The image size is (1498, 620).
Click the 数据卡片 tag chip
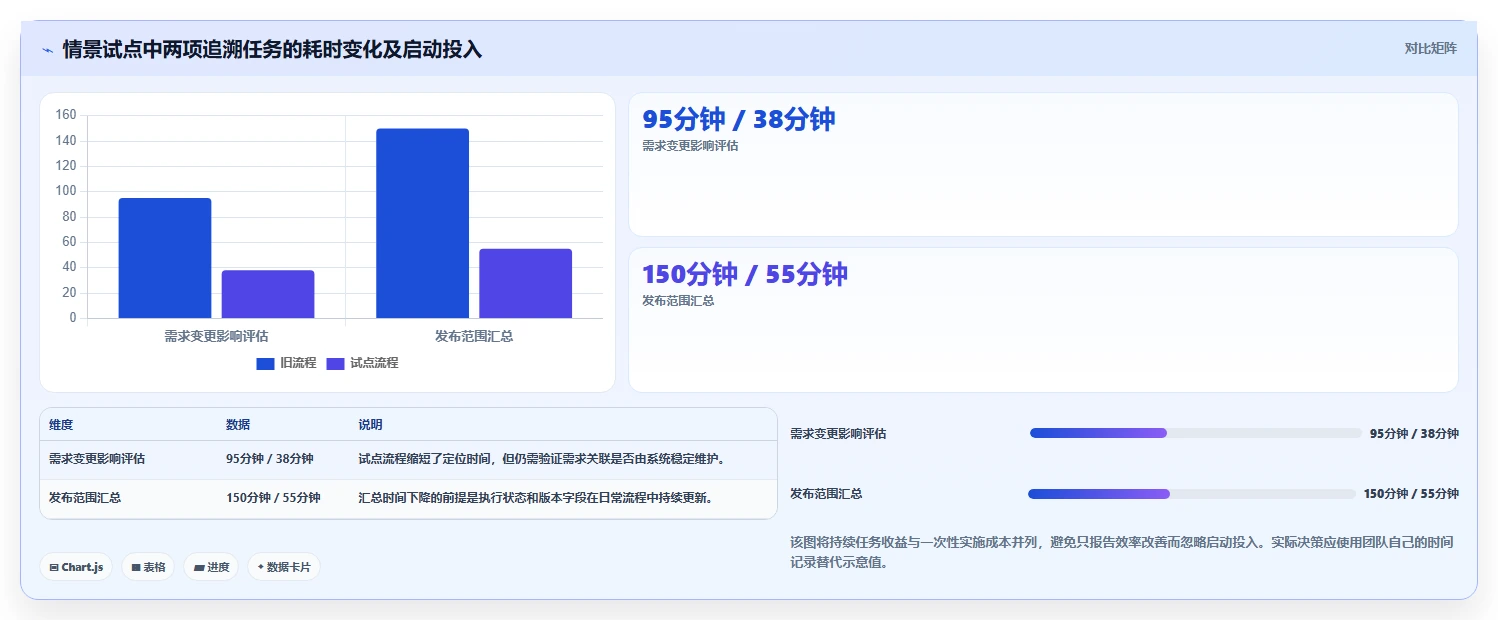tap(284, 567)
